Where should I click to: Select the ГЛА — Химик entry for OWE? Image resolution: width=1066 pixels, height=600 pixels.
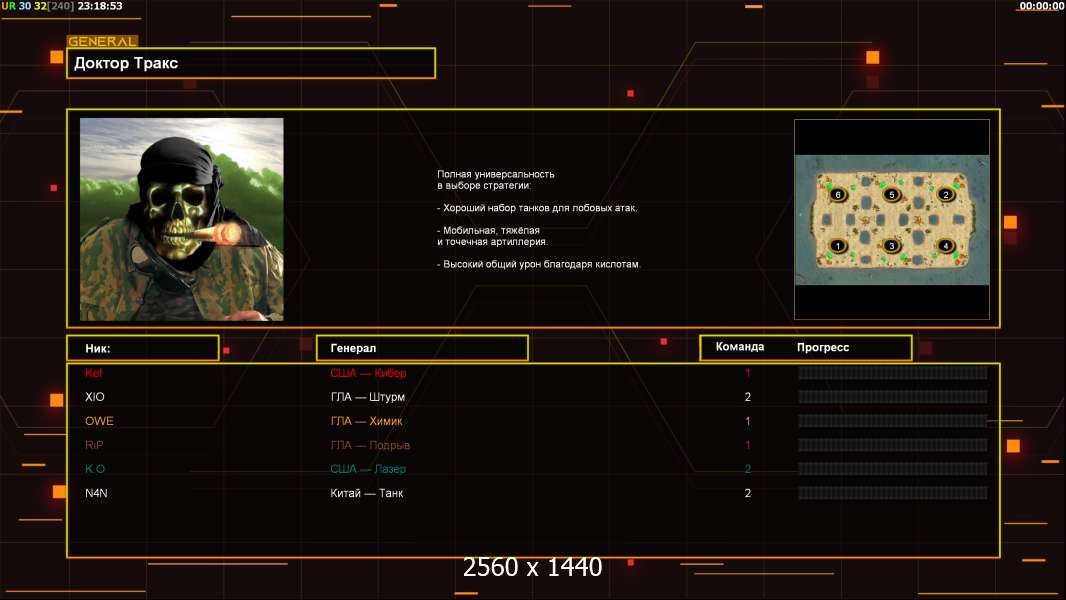click(x=366, y=421)
